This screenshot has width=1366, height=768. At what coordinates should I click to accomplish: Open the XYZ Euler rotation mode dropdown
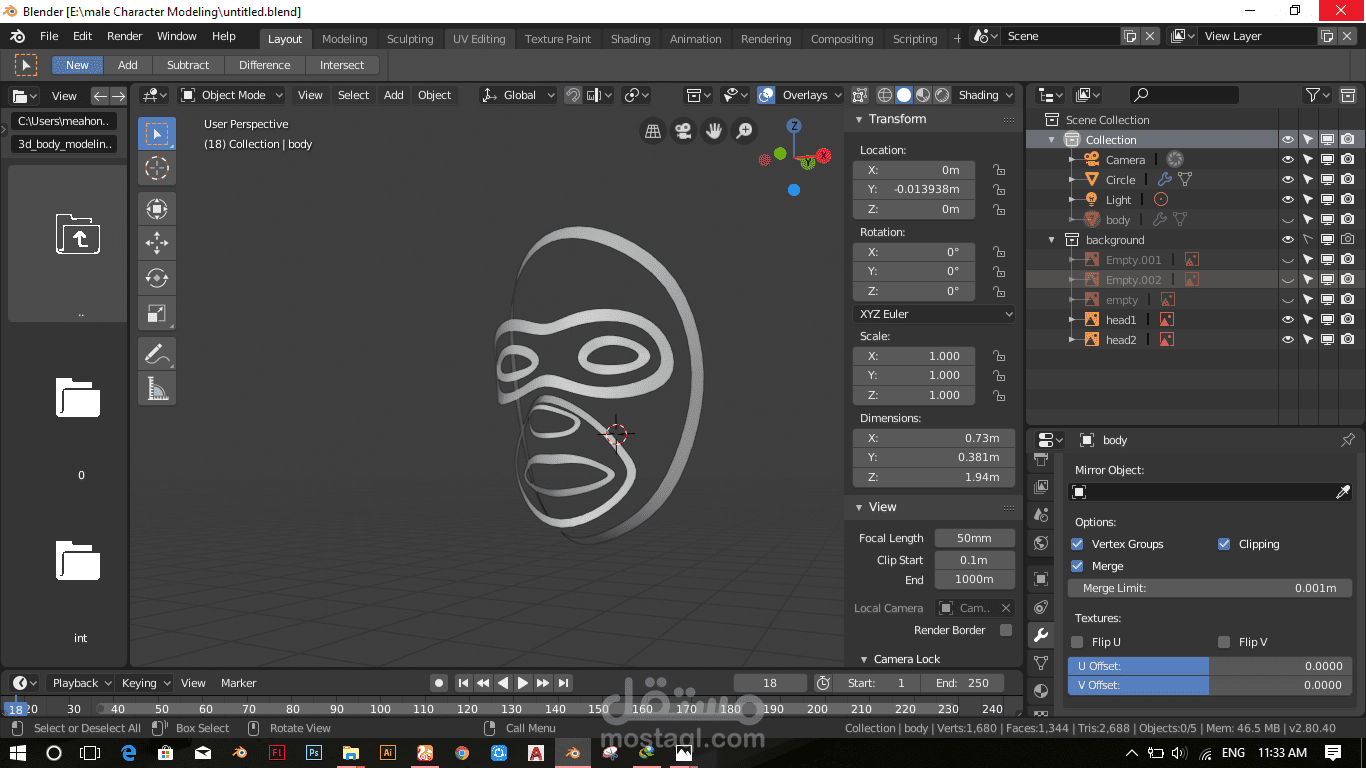(x=934, y=314)
